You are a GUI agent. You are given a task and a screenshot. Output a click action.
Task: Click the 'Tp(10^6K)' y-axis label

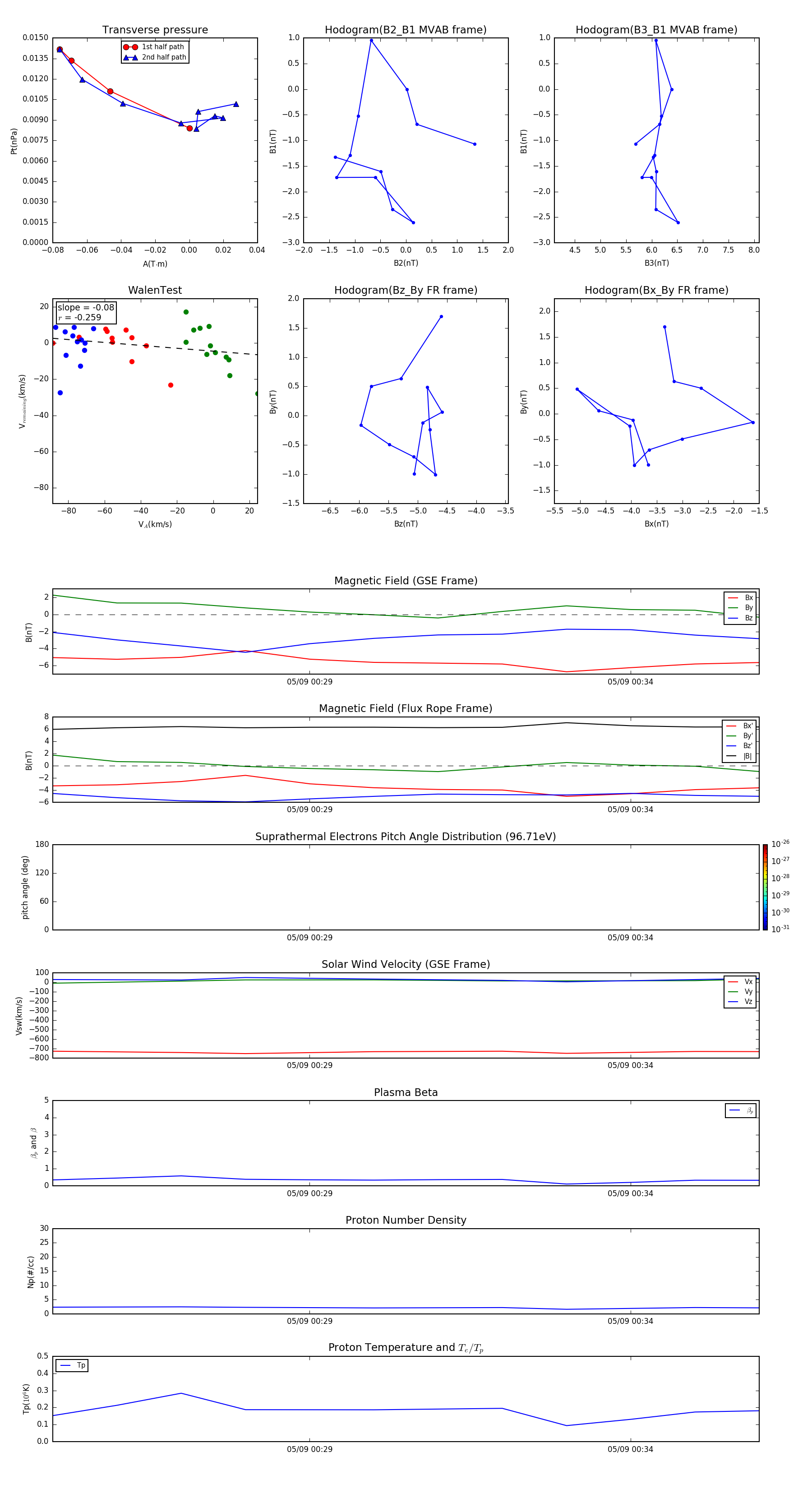pyautogui.click(x=26, y=1399)
